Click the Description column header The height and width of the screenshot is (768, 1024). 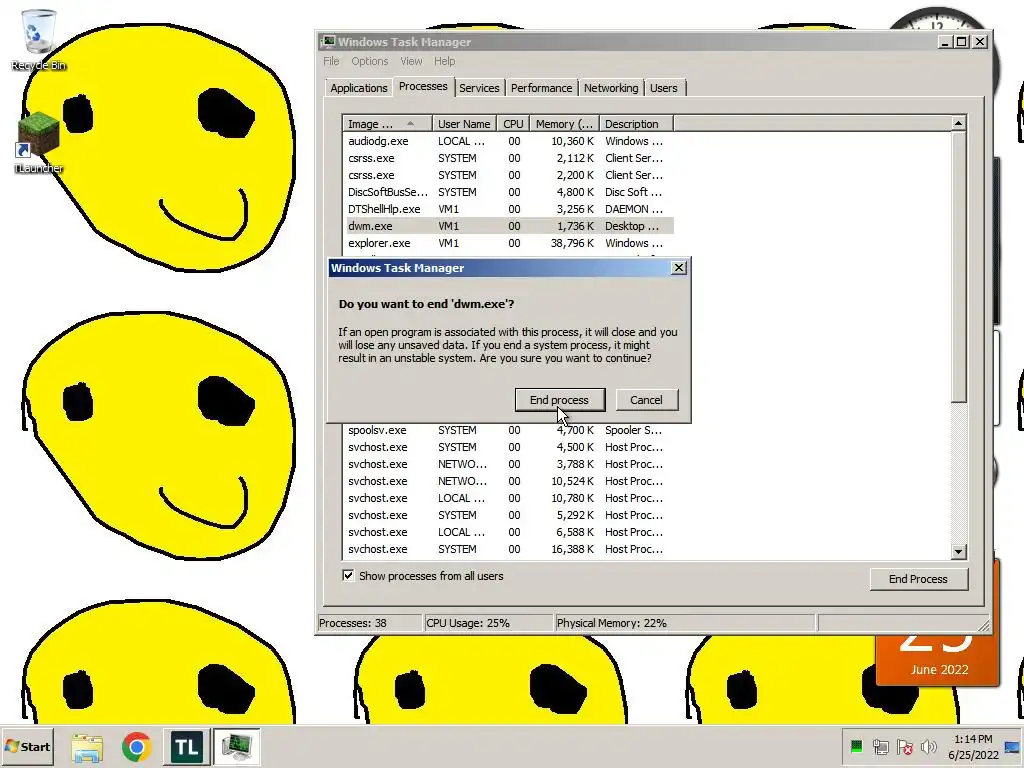point(636,123)
